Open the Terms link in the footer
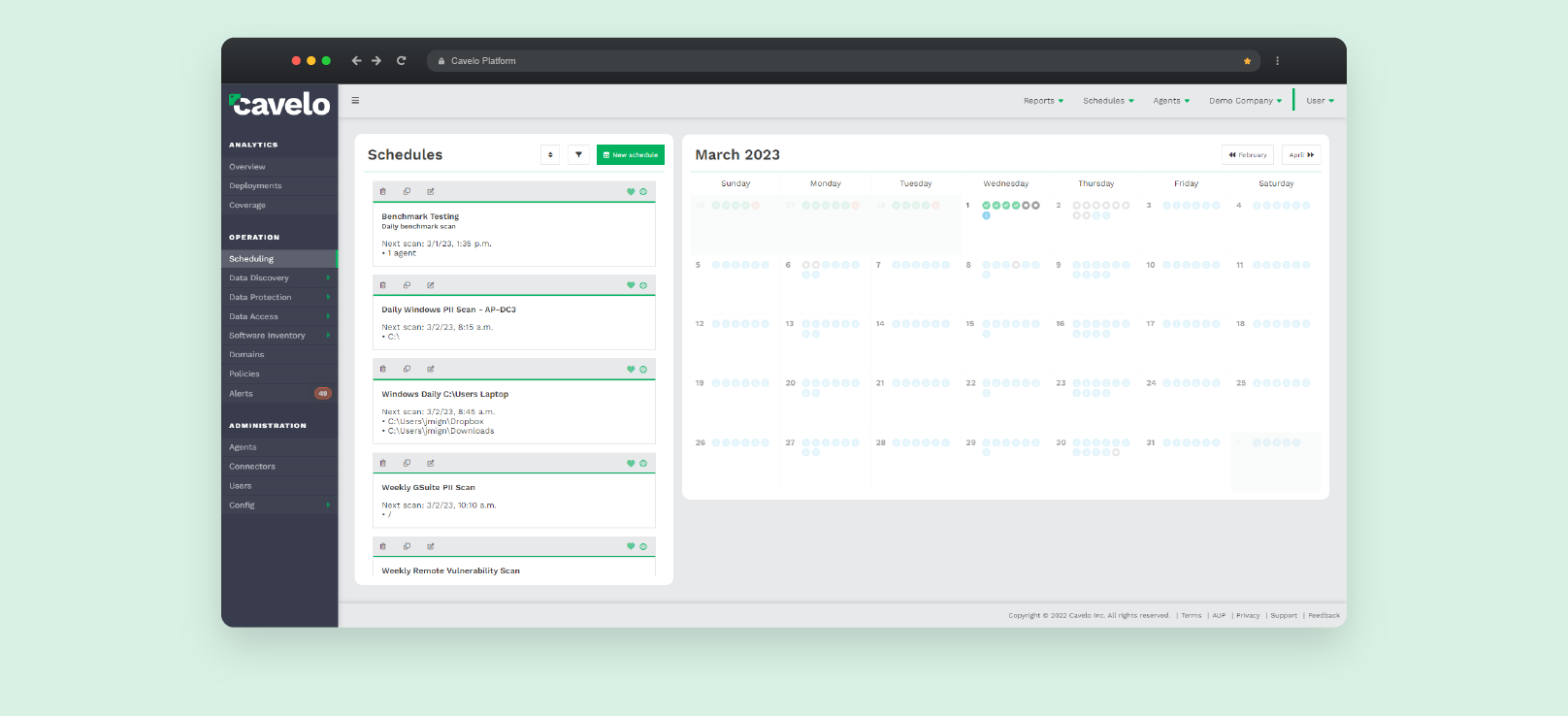The width and height of the screenshot is (1568, 716). [1192, 616]
